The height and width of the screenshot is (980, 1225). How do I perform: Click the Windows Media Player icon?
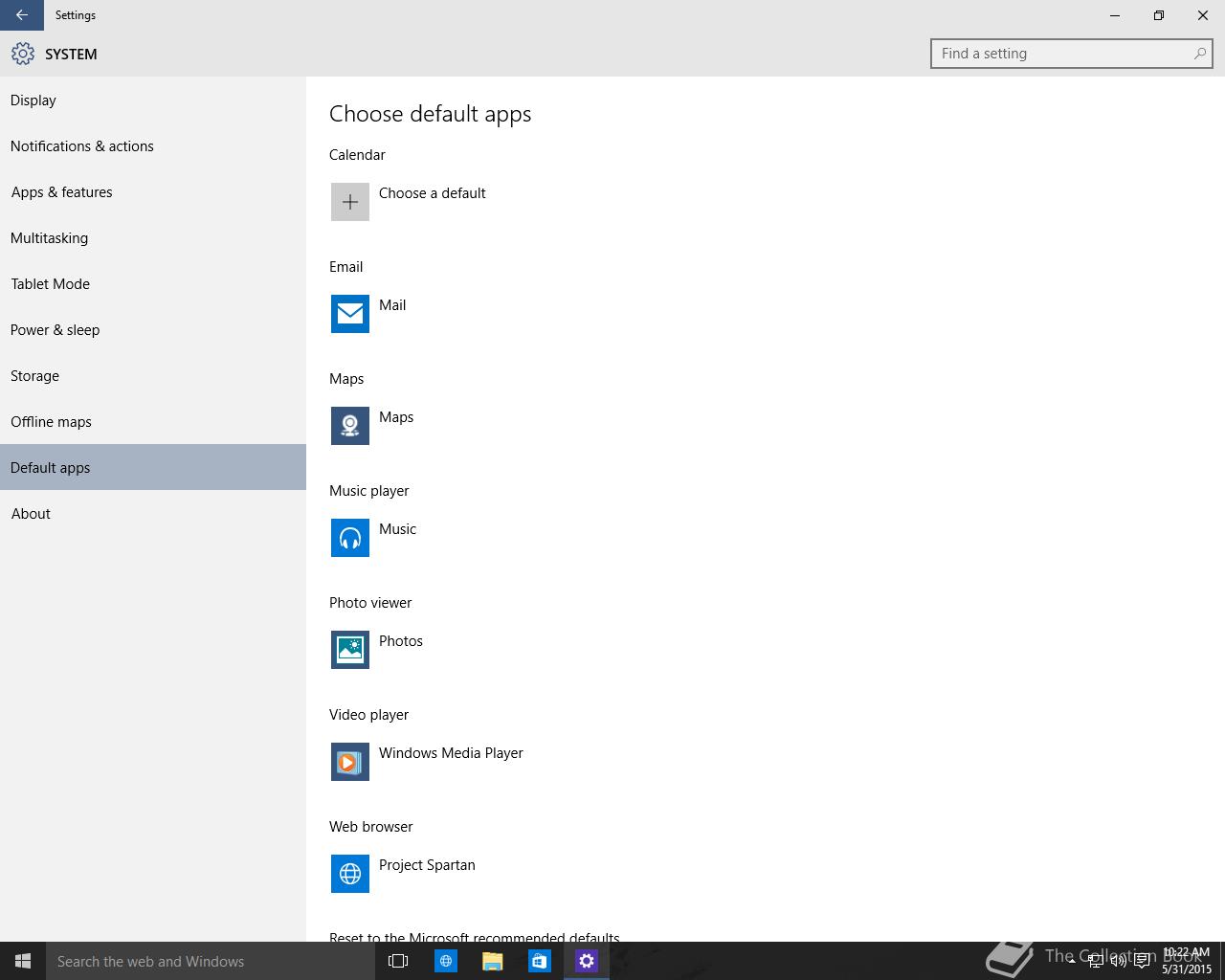pyautogui.click(x=350, y=762)
